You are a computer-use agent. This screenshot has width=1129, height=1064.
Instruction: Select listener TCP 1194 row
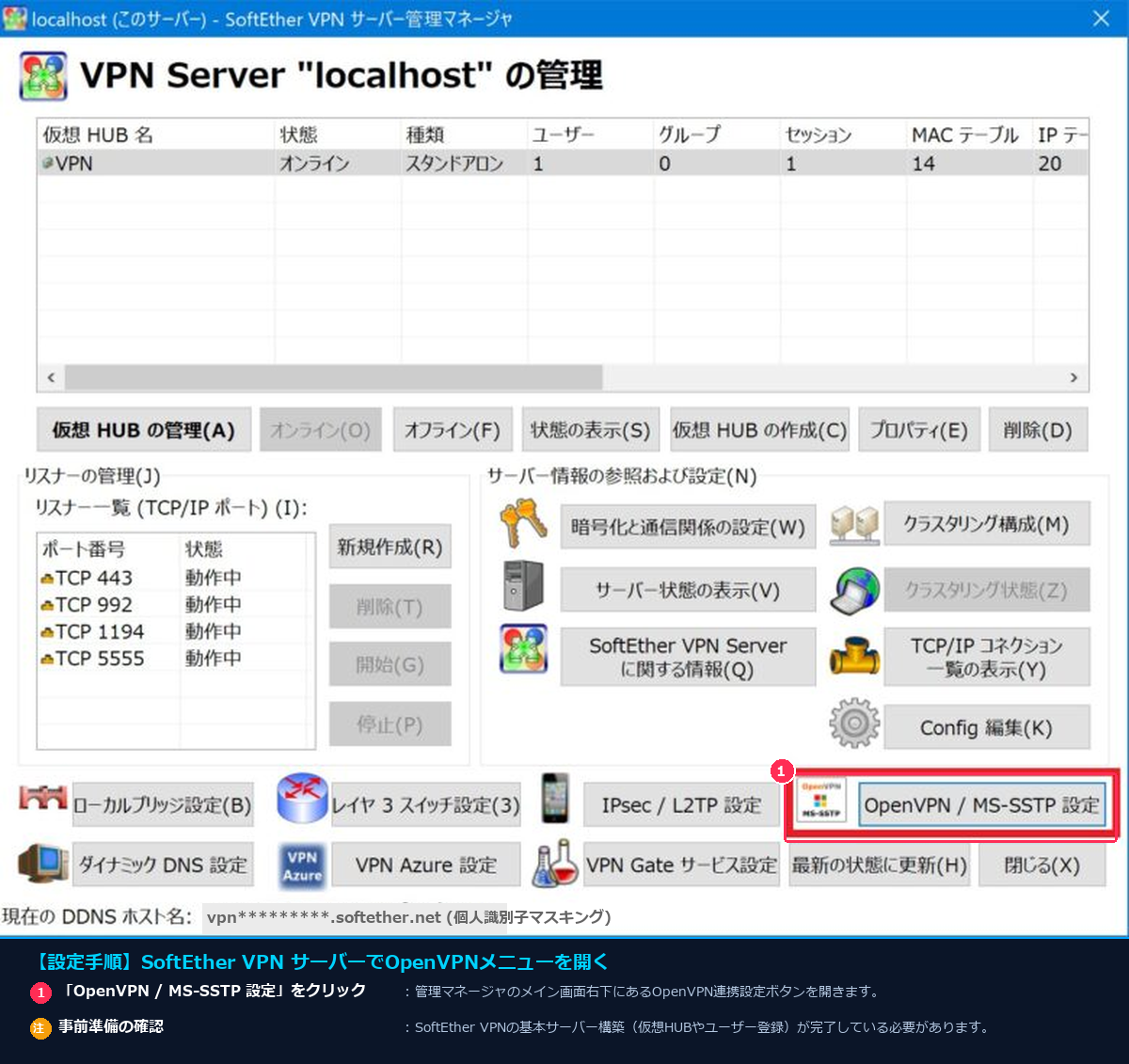[176, 631]
